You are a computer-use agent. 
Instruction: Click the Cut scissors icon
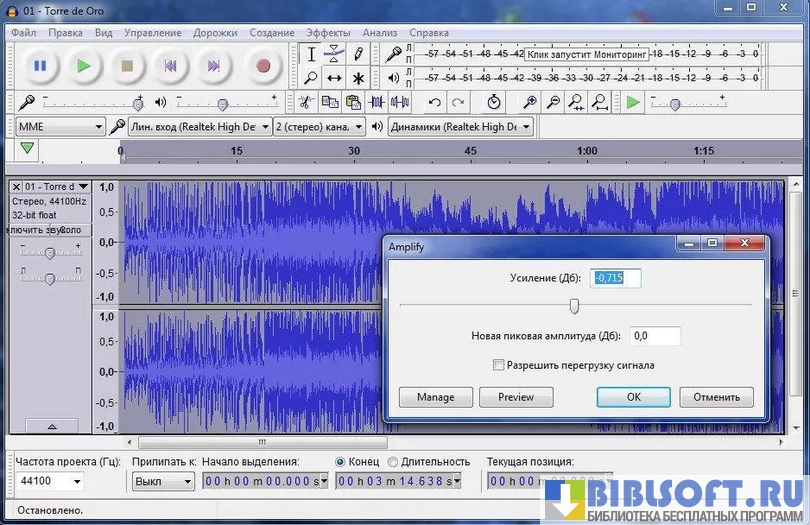306,102
